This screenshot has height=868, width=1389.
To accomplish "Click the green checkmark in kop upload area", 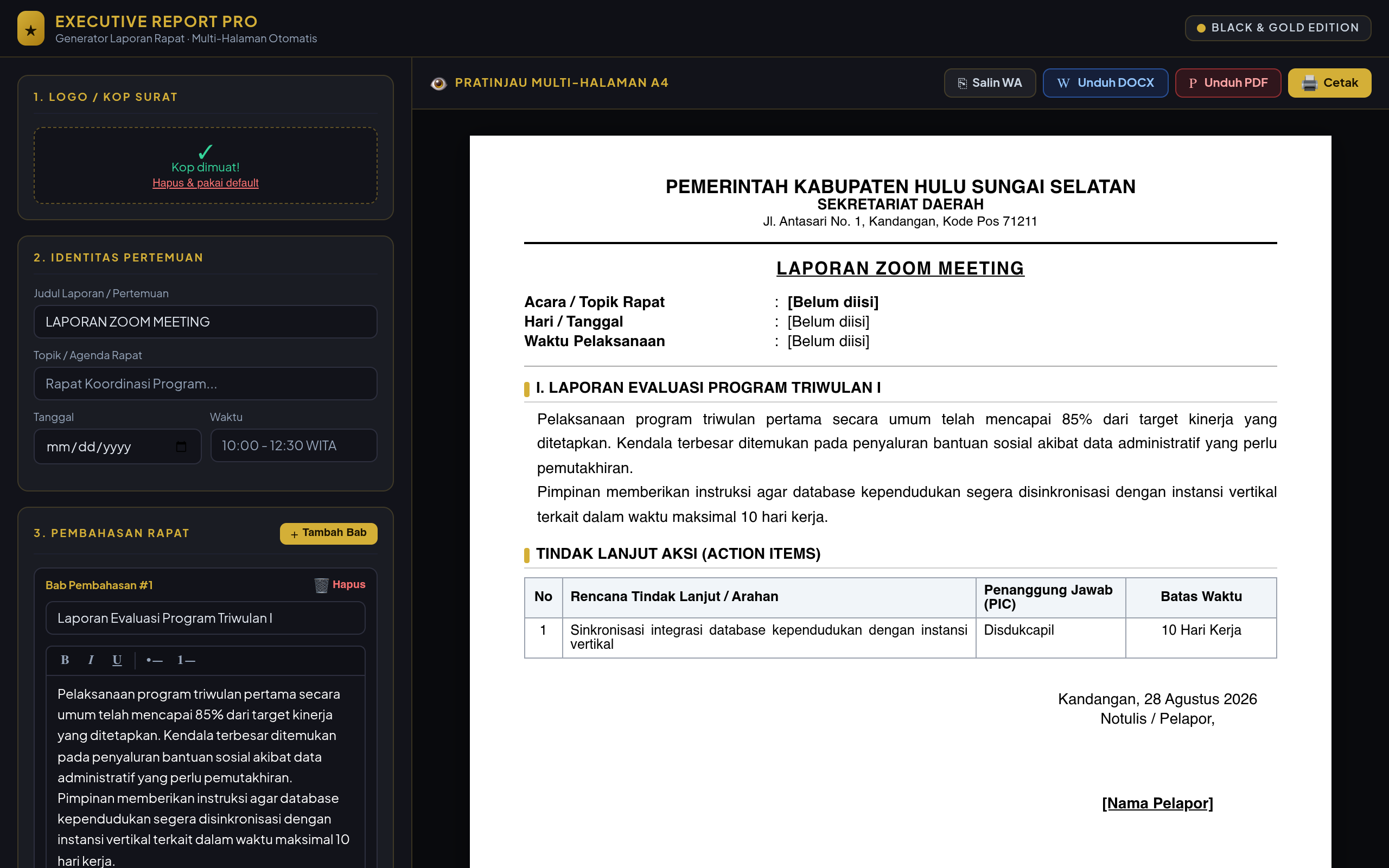I will click(x=206, y=151).
